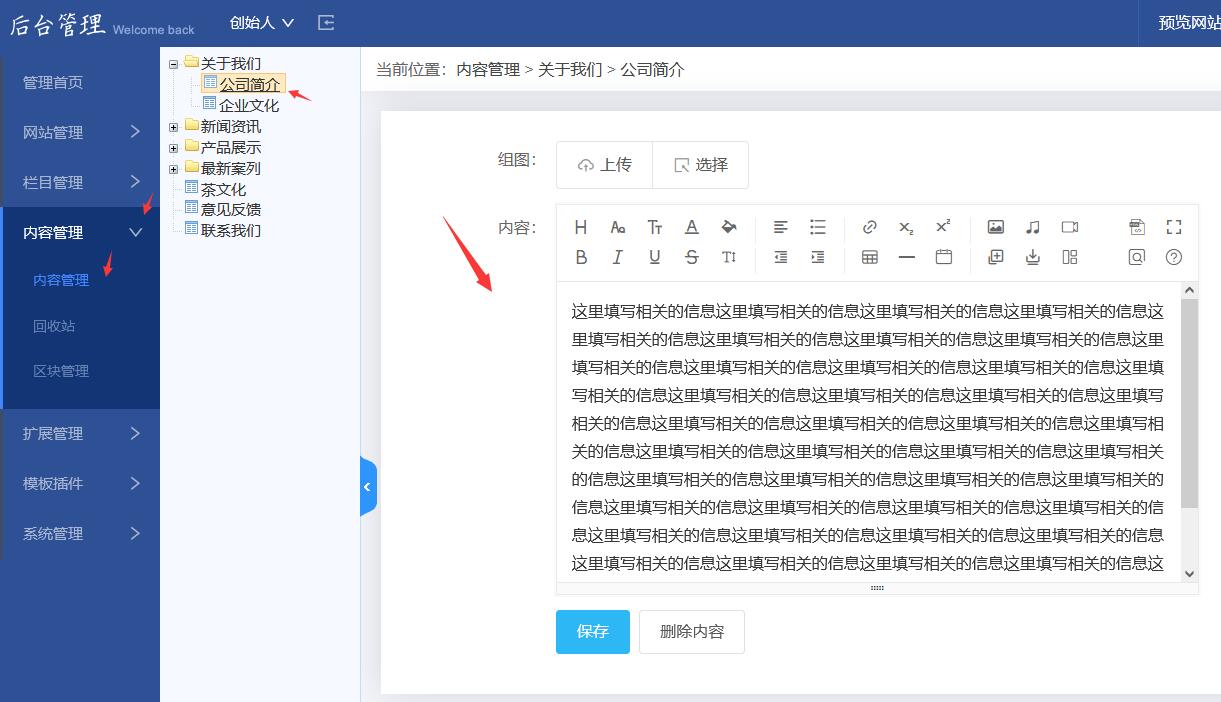Open the font color picker
1221x702 pixels.
(x=691, y=227)
